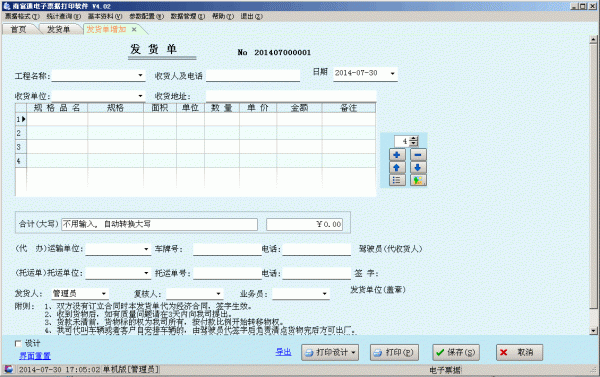
Task: Click the vertical scrollbar up arrow
Action: [x=593, y=39]
